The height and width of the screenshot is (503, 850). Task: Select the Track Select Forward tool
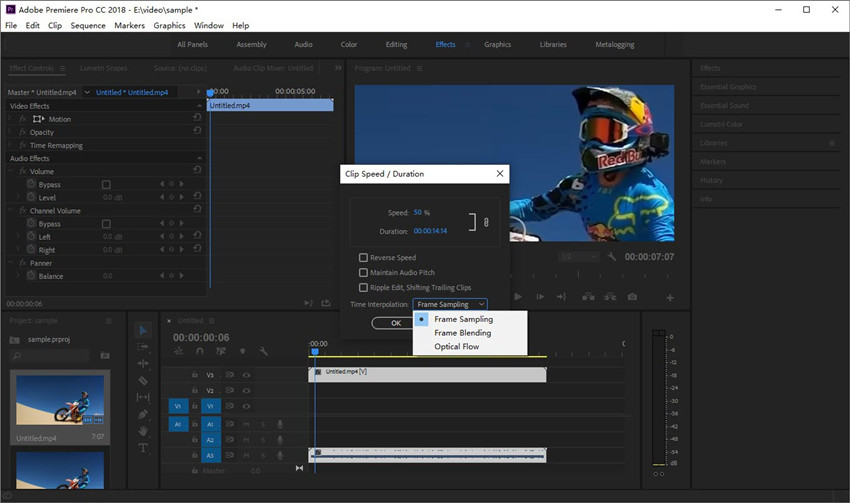[143, 346]
